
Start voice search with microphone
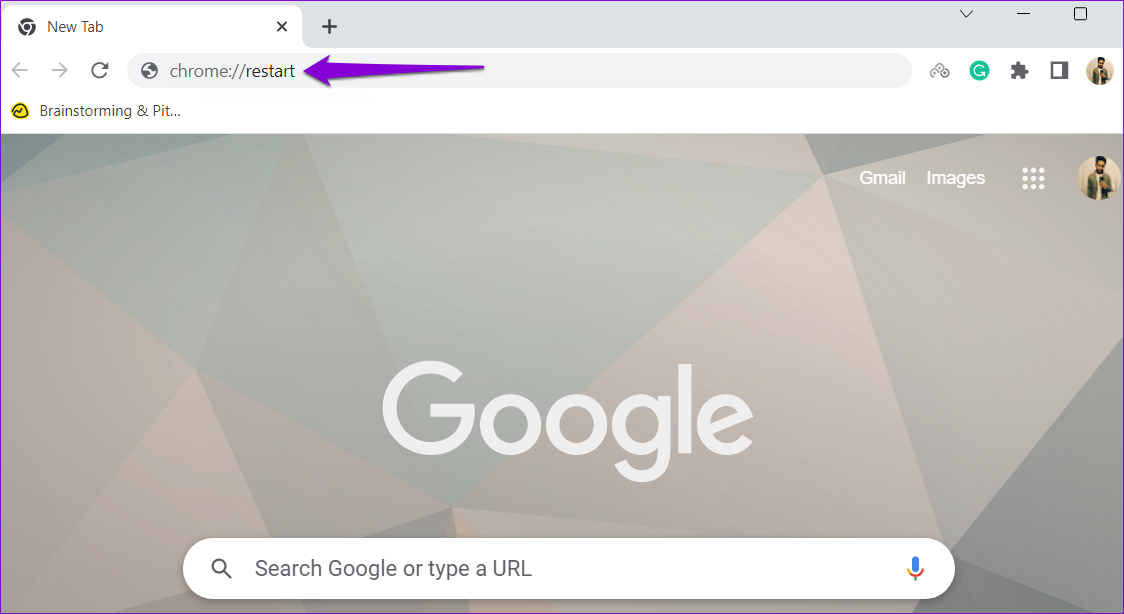click(915, 568)
